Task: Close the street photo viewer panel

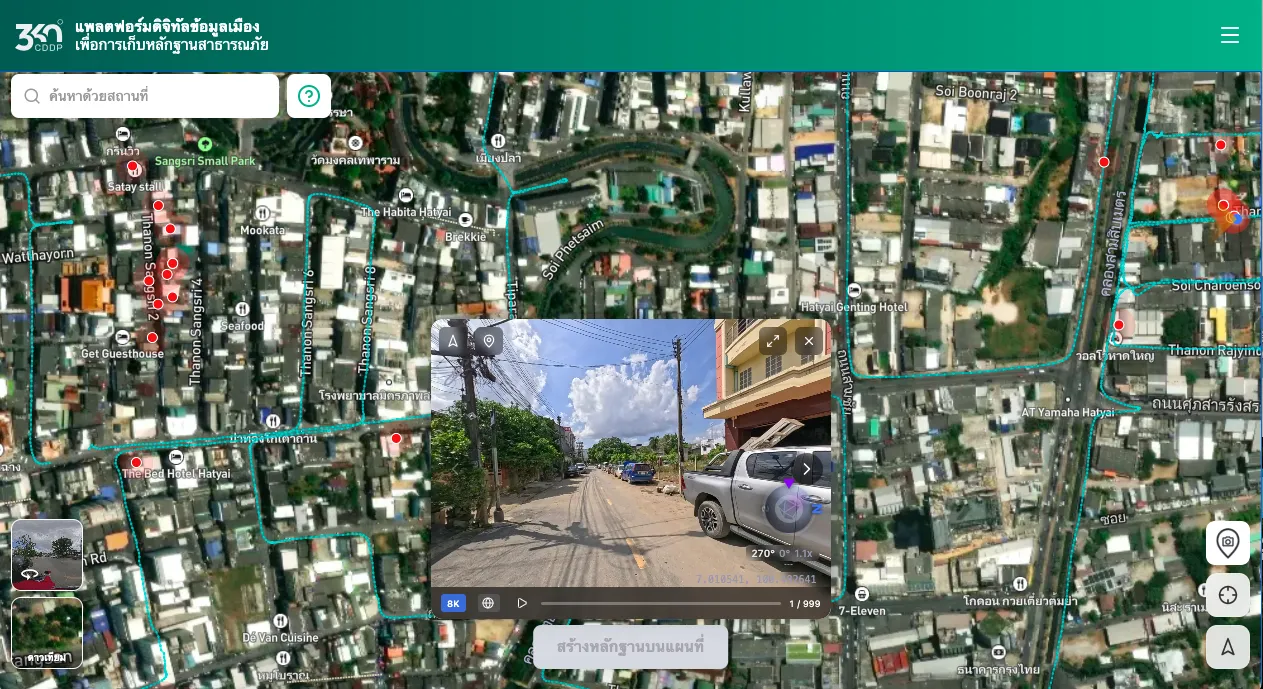Action: tap(808, 341)
